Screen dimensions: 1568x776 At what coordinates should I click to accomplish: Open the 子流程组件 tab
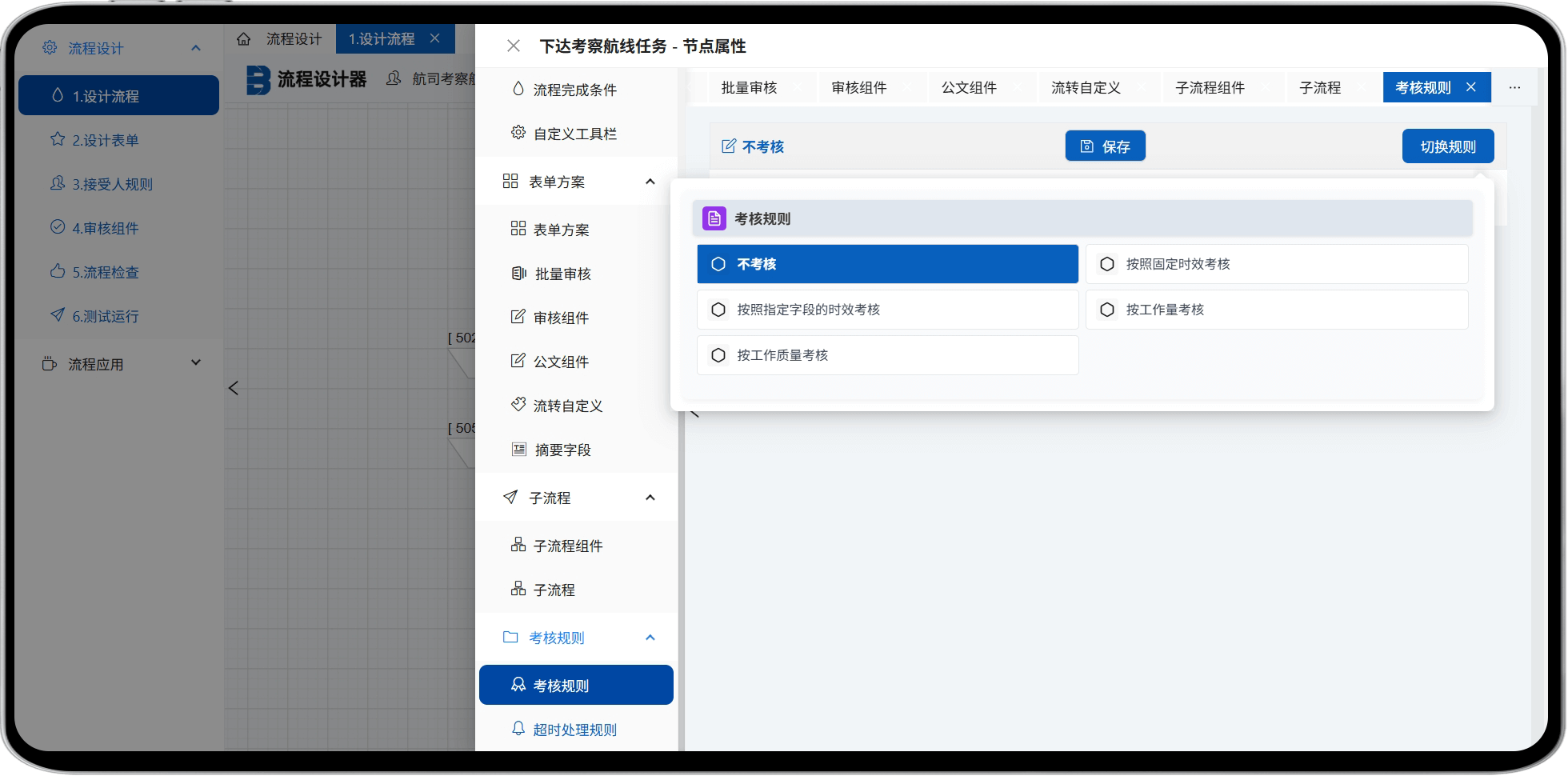1210,88
